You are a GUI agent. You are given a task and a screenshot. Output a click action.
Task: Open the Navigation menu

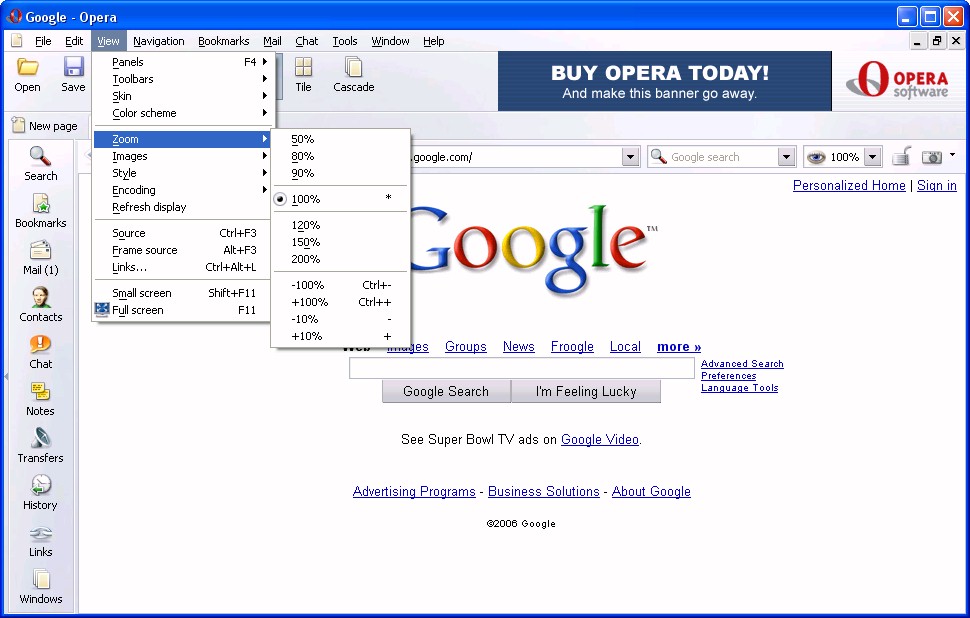[x=158, y=41]
